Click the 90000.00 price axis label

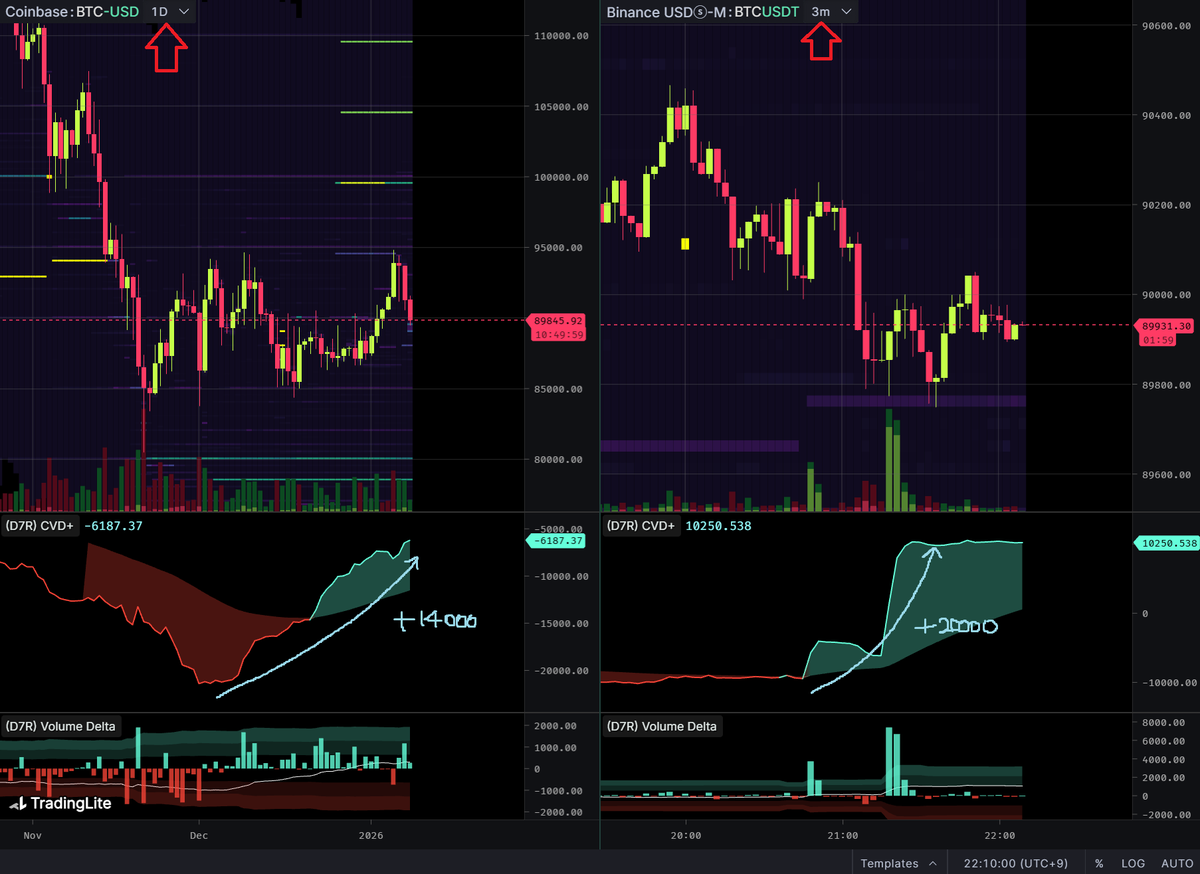tap(1166, 295)
